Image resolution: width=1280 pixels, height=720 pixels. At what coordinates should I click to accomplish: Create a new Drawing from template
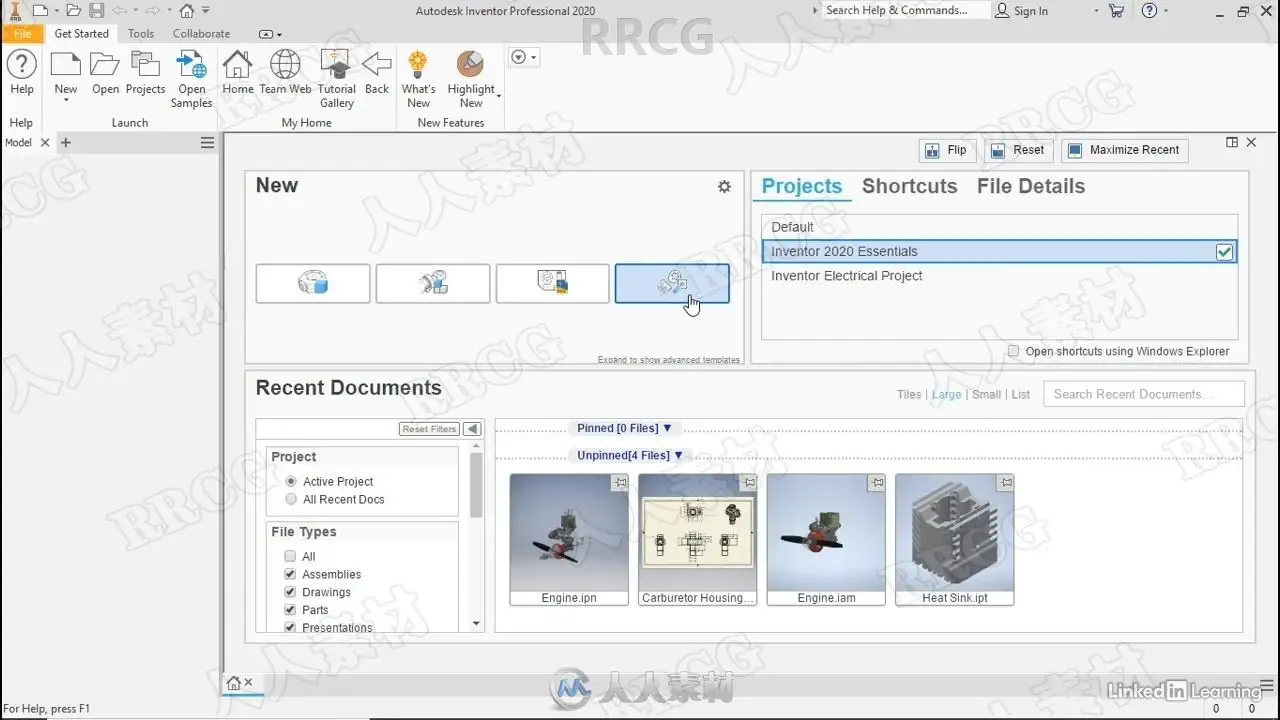click(553, 284)
